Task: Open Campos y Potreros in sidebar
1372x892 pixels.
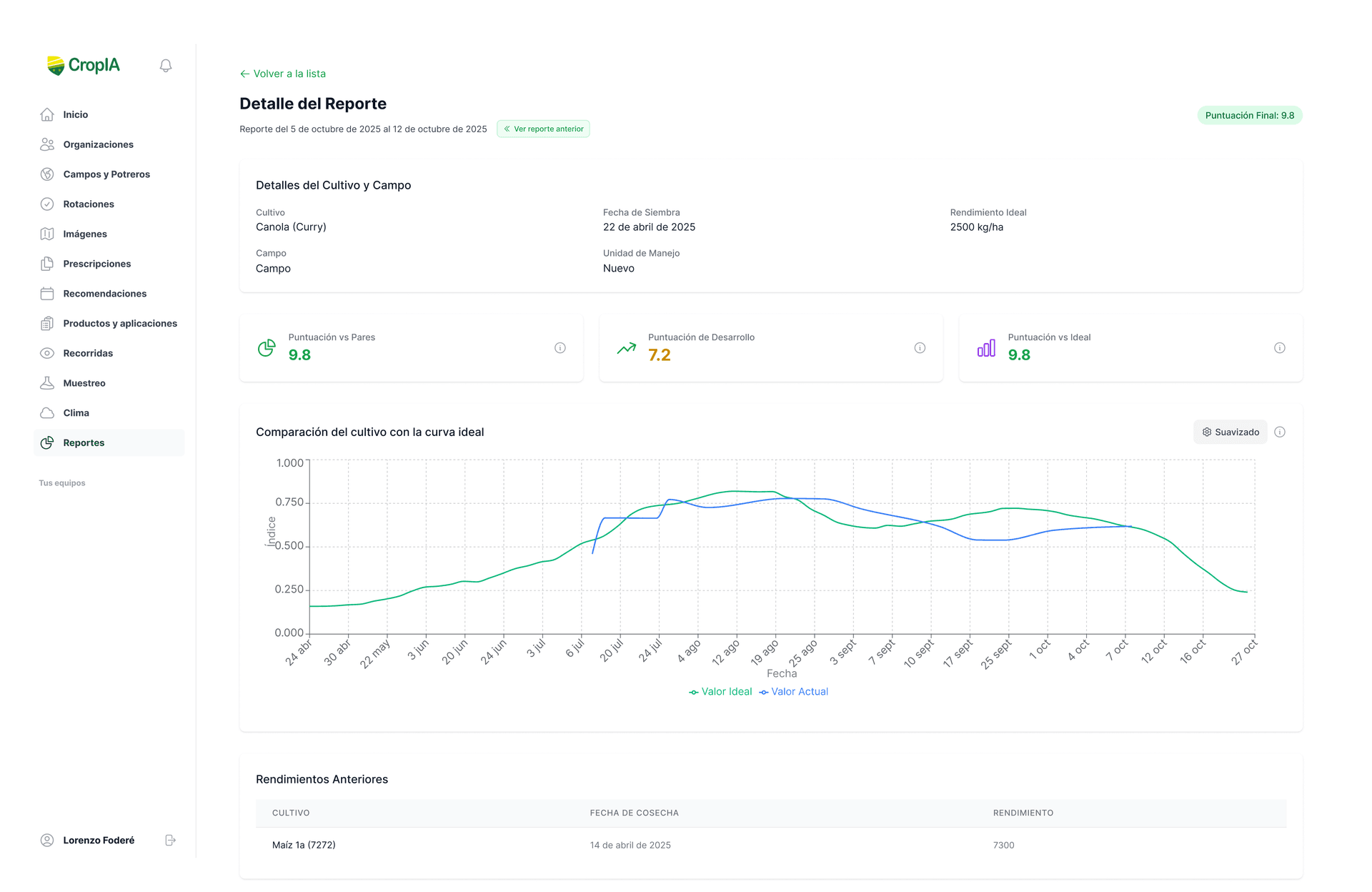Action: point(106,174)
